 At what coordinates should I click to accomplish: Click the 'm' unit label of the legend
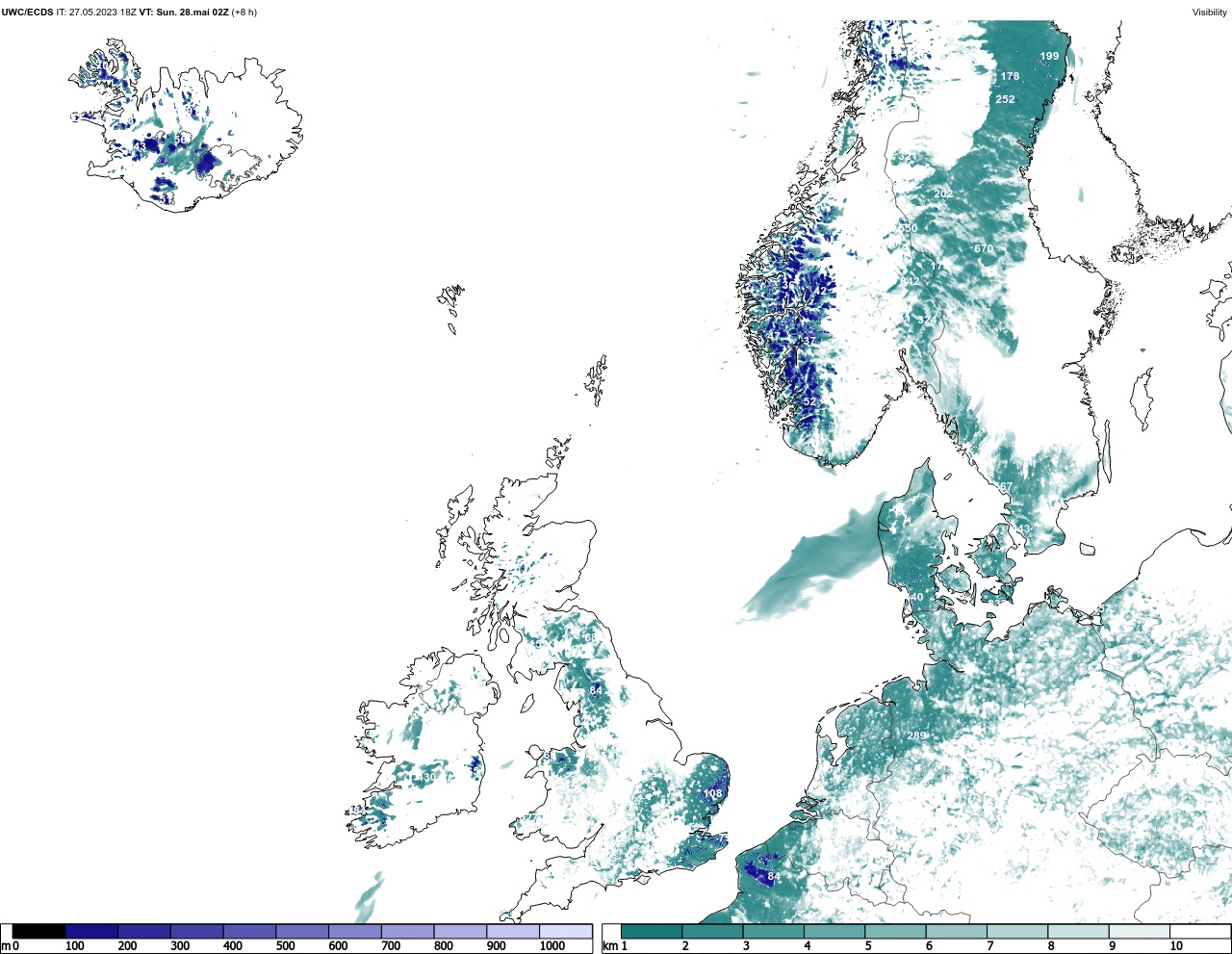pos(5,946)
